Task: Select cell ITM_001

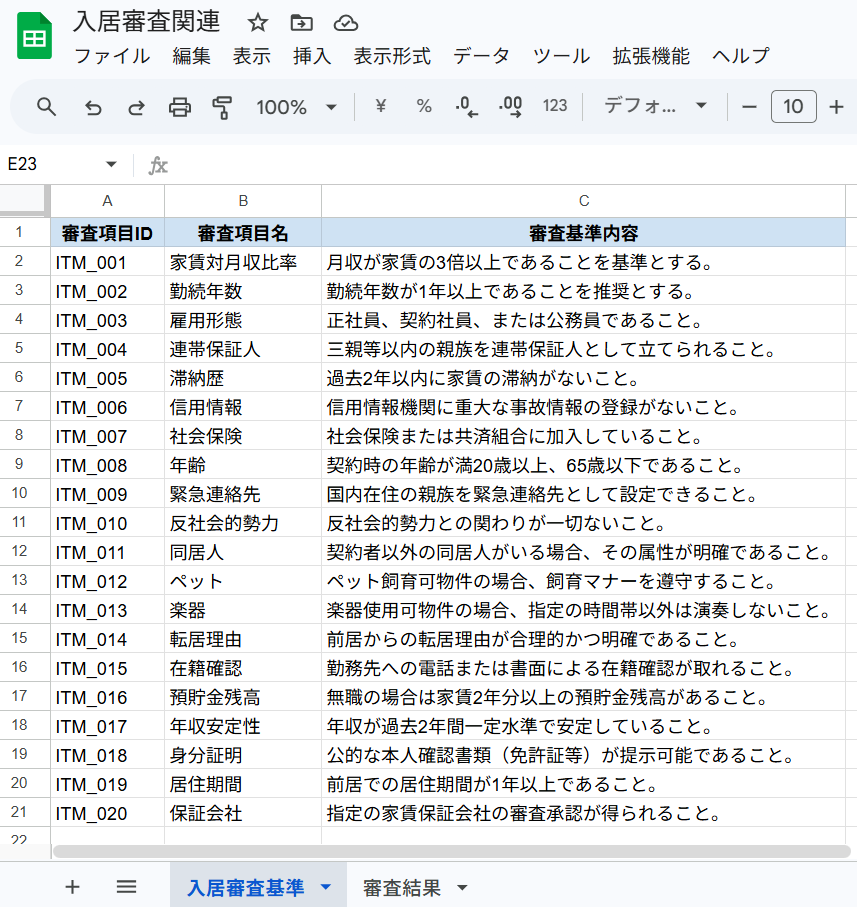Action: pyautogui.click(x=107, y=262)
